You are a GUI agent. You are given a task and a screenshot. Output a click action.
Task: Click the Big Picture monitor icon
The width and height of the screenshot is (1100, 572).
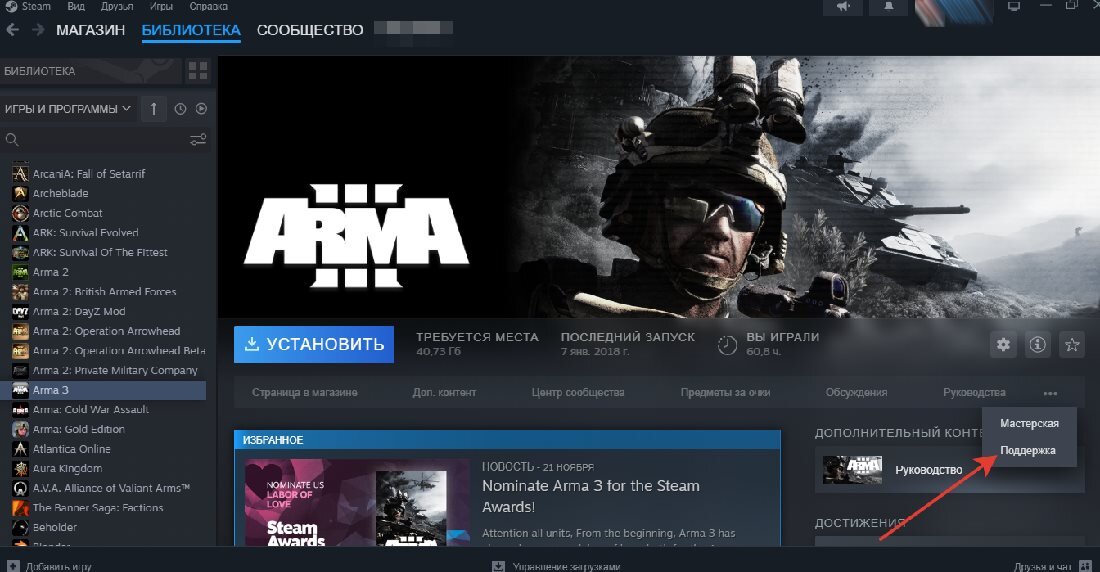pos(1013,6)
